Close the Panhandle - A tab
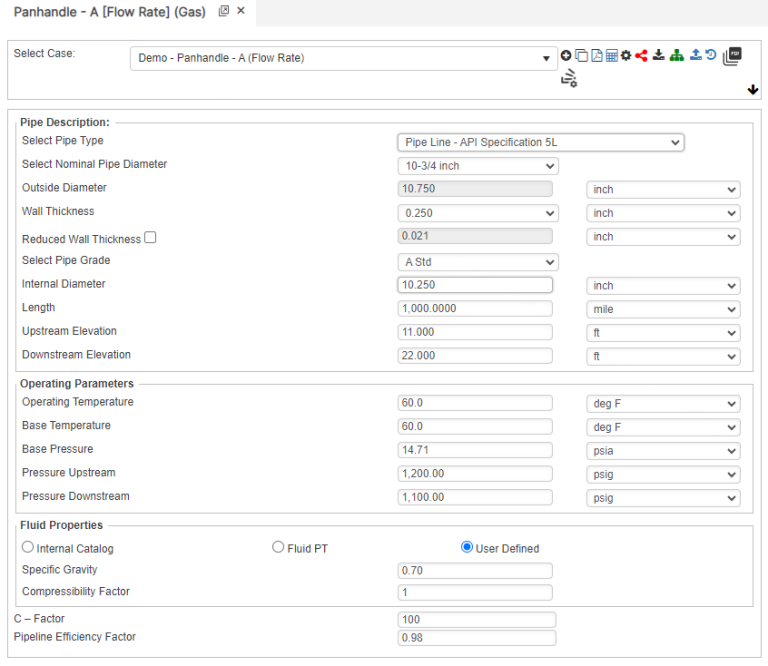The width and height of the screenshot is (768, 666). [240, 10]
